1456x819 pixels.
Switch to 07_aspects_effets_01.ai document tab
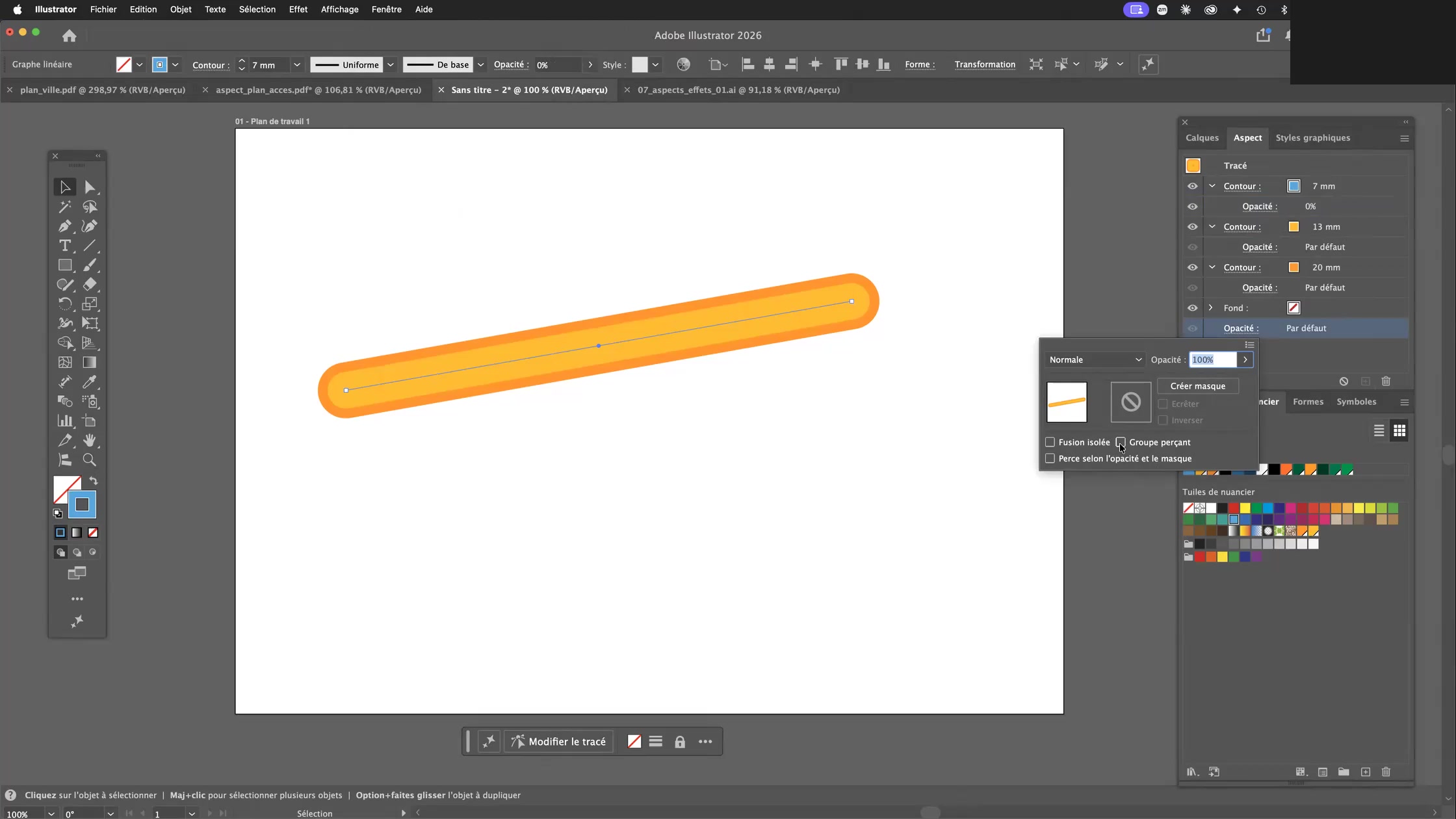[738, 90]
